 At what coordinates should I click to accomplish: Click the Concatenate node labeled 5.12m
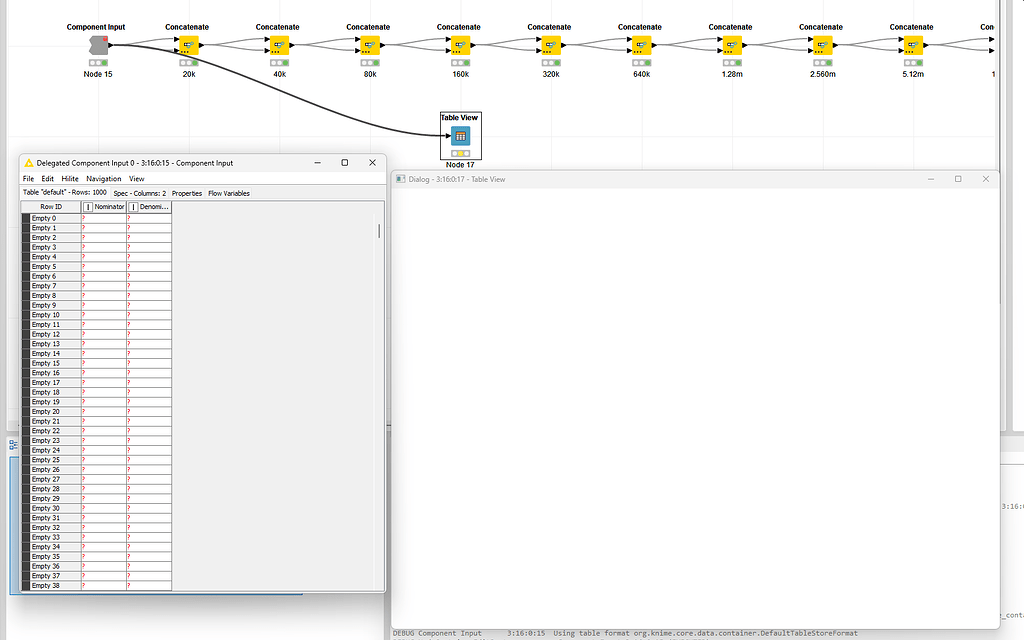(x=911, y=44)
